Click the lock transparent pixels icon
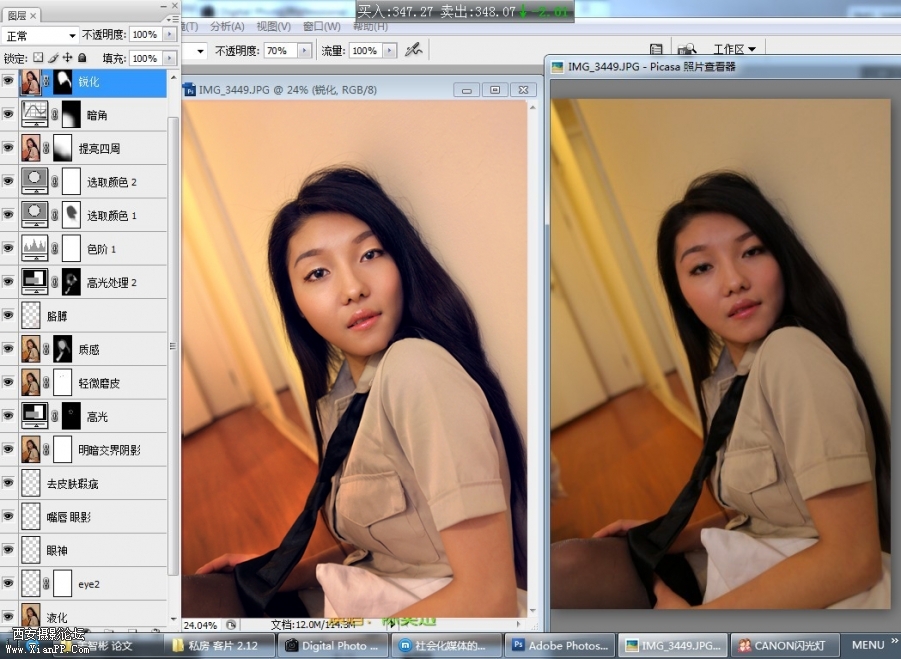Image resolution: width=901 pixels, height=659 pixels. [x=39, y=58]
